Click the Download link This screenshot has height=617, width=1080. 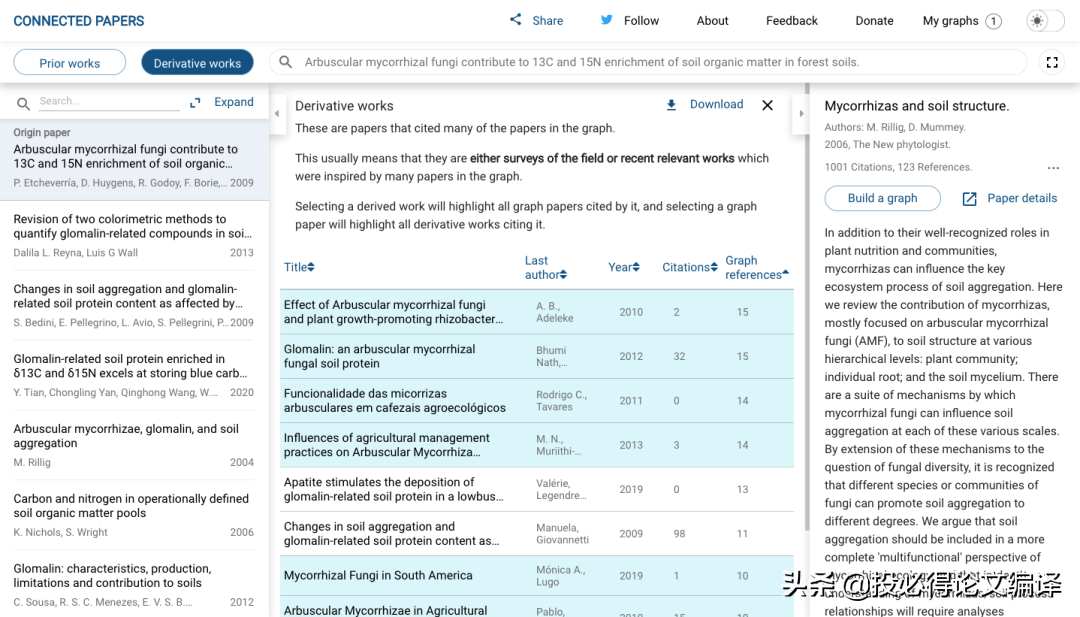pyautogui.click(x=716, y=104)
